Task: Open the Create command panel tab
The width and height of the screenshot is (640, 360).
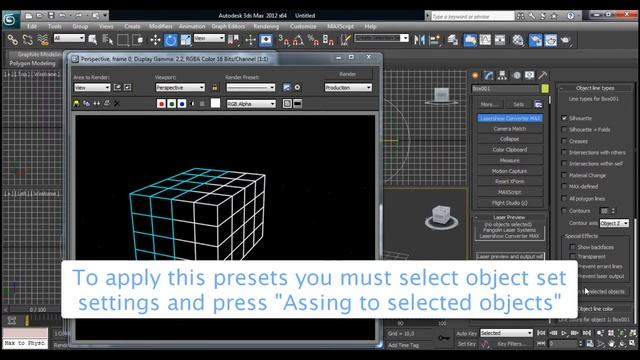Action: (475, 76)
